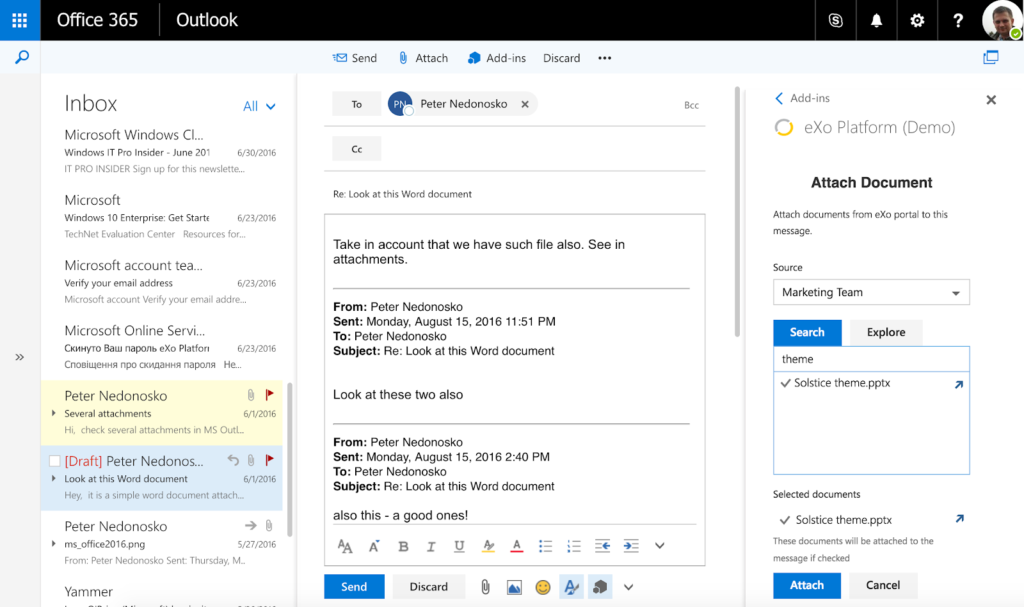Click the search field containing theme
Image resolution: width=1024 pixels, height=607 pixels.
pos(871,359)
